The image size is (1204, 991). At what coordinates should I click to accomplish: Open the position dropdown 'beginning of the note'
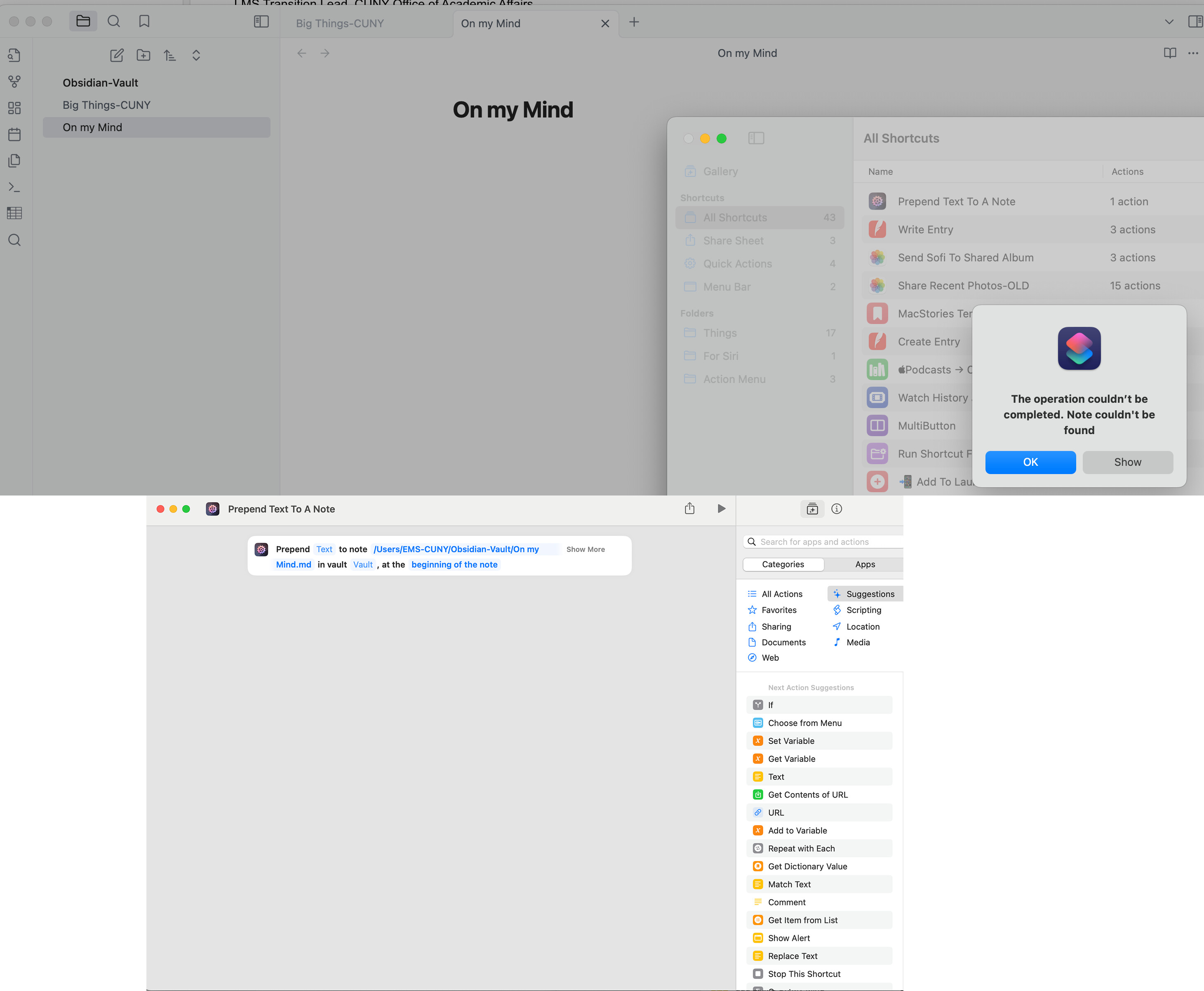(454, 565)
